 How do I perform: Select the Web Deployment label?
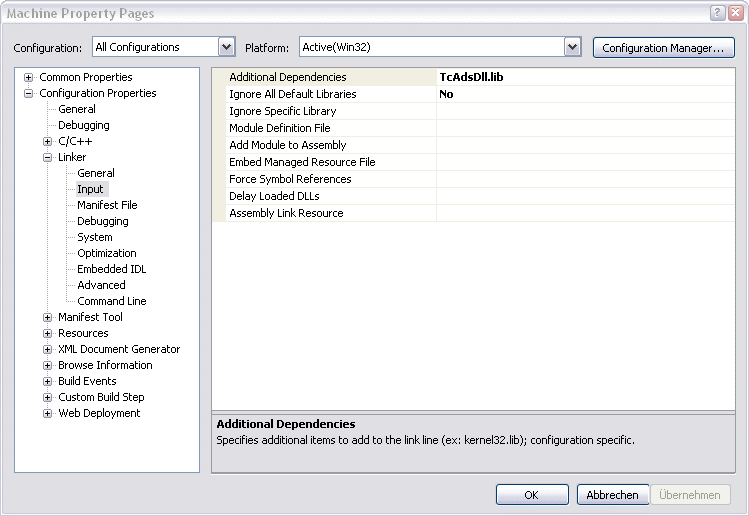[x=99, y=413]
